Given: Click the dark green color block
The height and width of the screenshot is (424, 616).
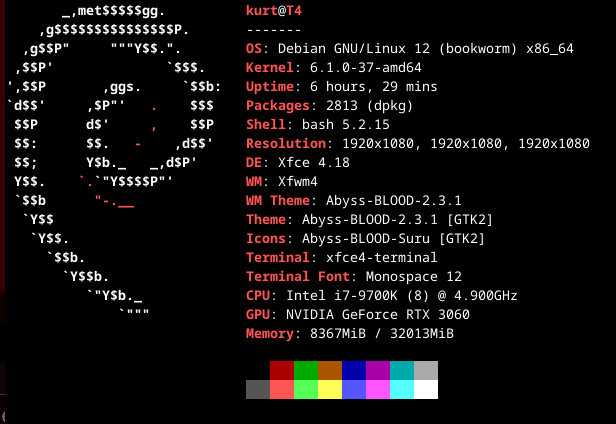Looking at the screenshot, I should 306,371.
